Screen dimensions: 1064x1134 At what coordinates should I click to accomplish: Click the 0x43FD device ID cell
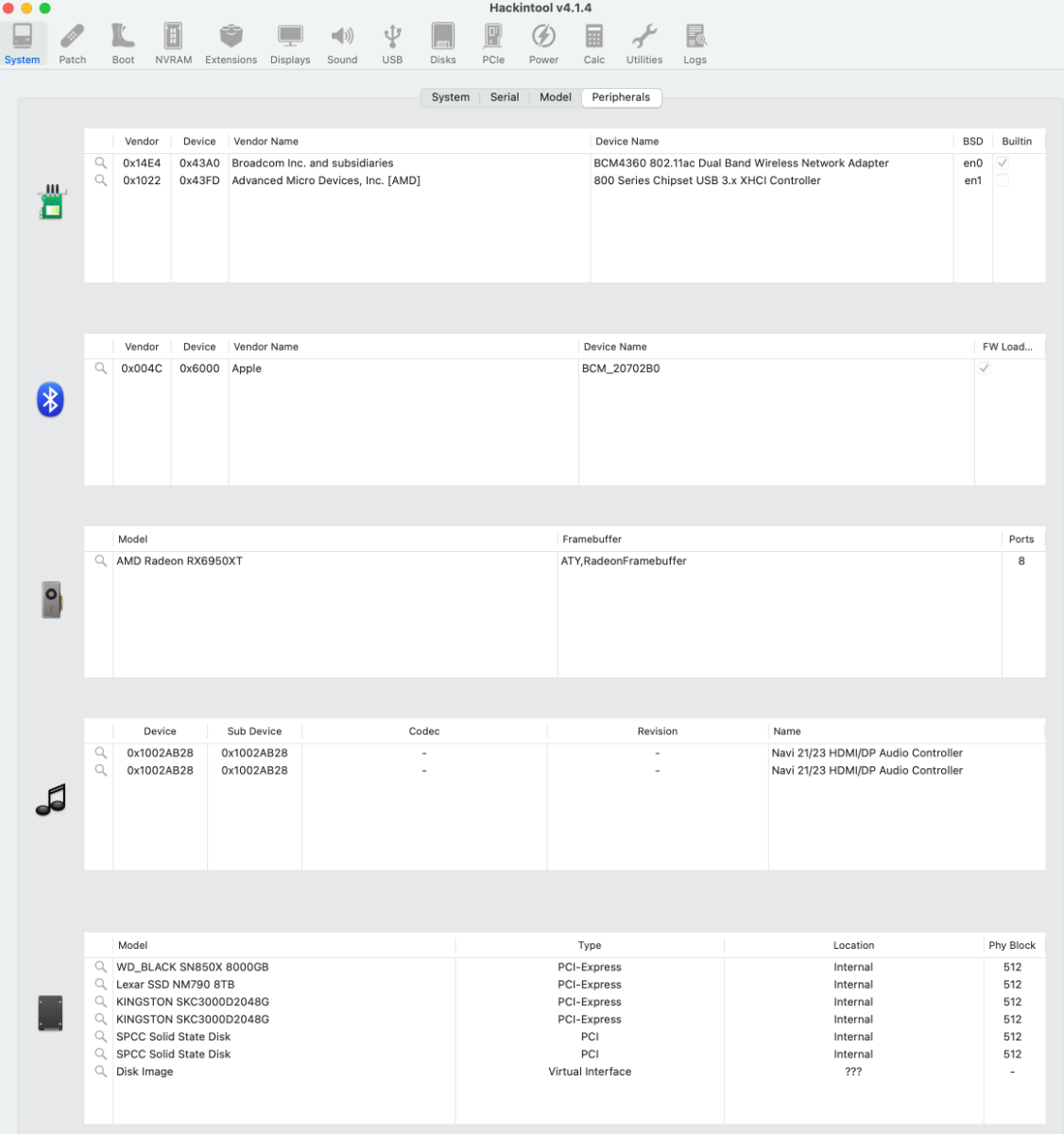click(199, 180)
